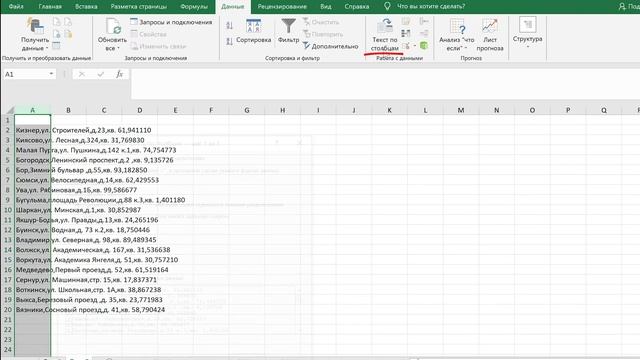Switch to the Рецензирование tab

(282, 7)
